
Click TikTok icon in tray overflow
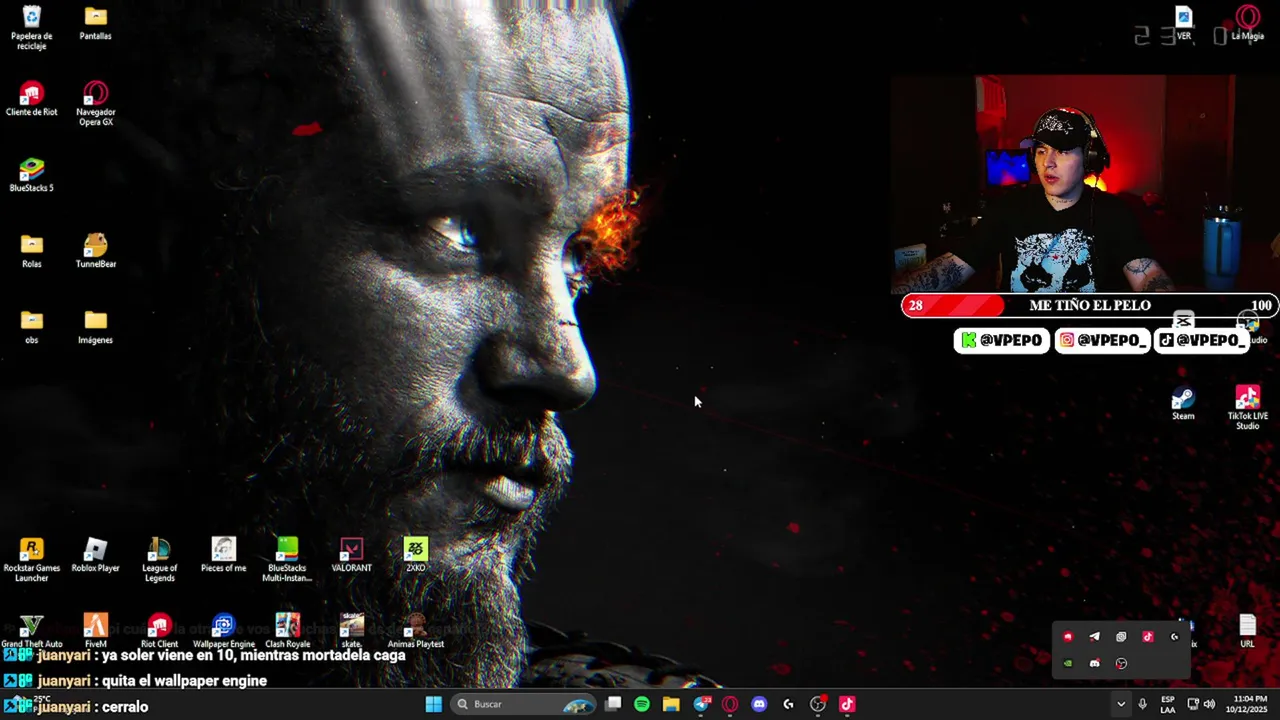1148,636
